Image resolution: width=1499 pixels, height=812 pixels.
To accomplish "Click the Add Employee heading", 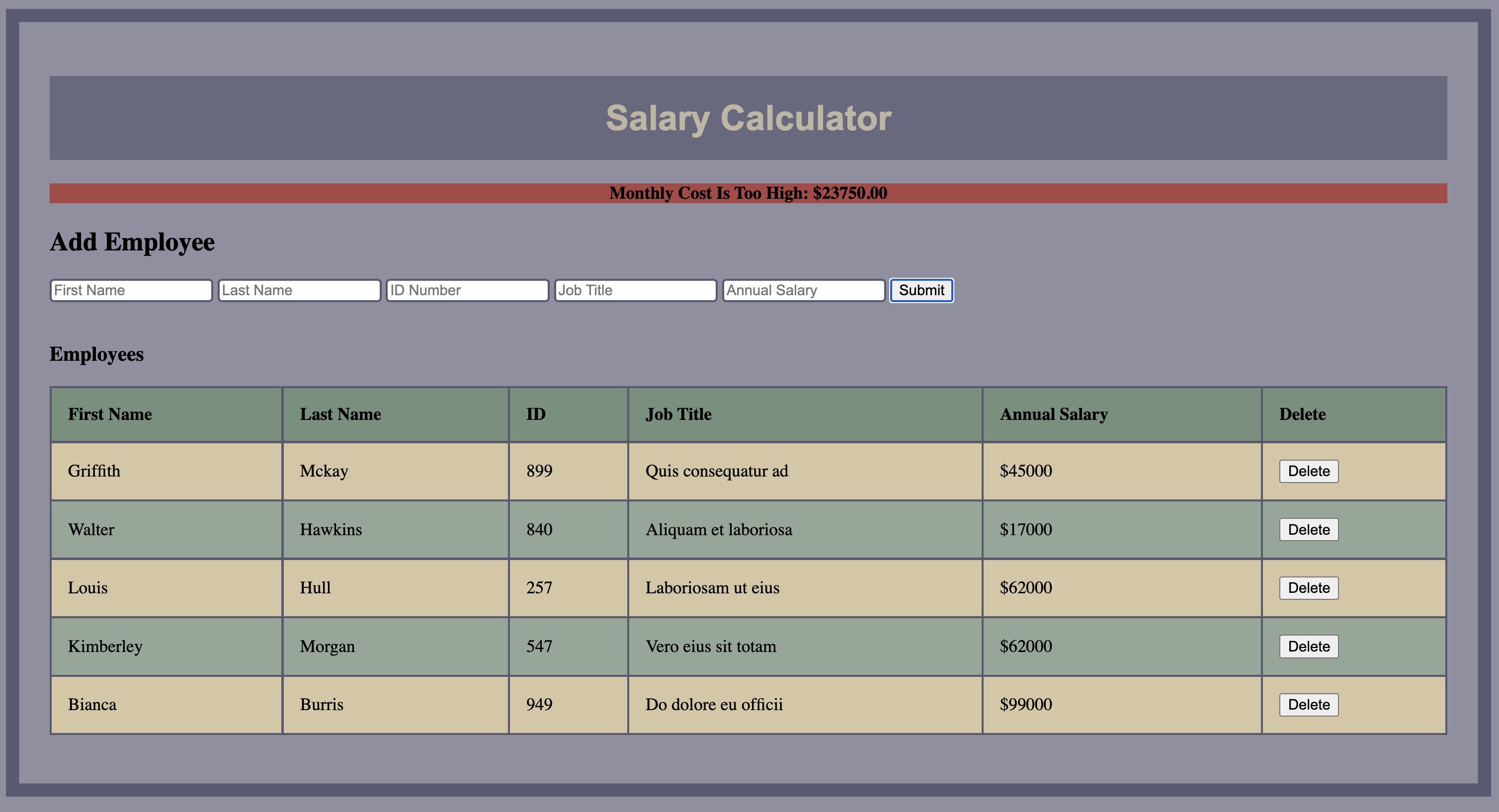I will (132, 242).
